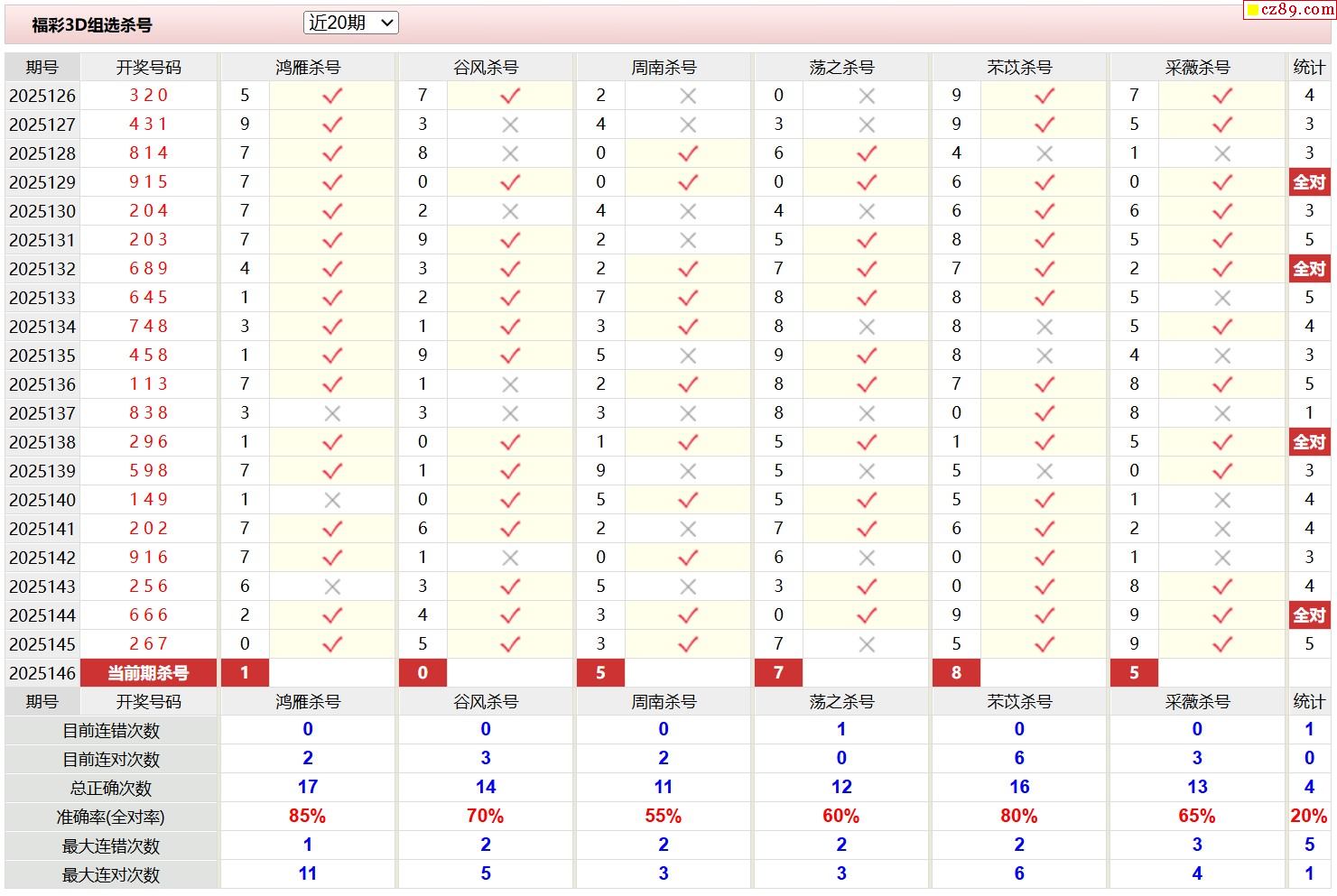Click 荡之 accuracy value 60%
Viewport: 1337px width, 896px height.
[841, 816]
